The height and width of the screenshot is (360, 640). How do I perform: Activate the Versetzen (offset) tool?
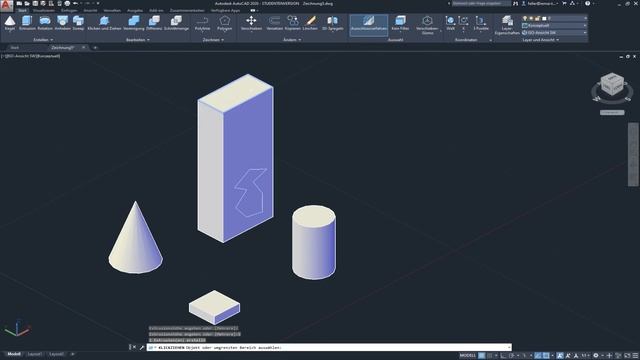click(274, 23)
